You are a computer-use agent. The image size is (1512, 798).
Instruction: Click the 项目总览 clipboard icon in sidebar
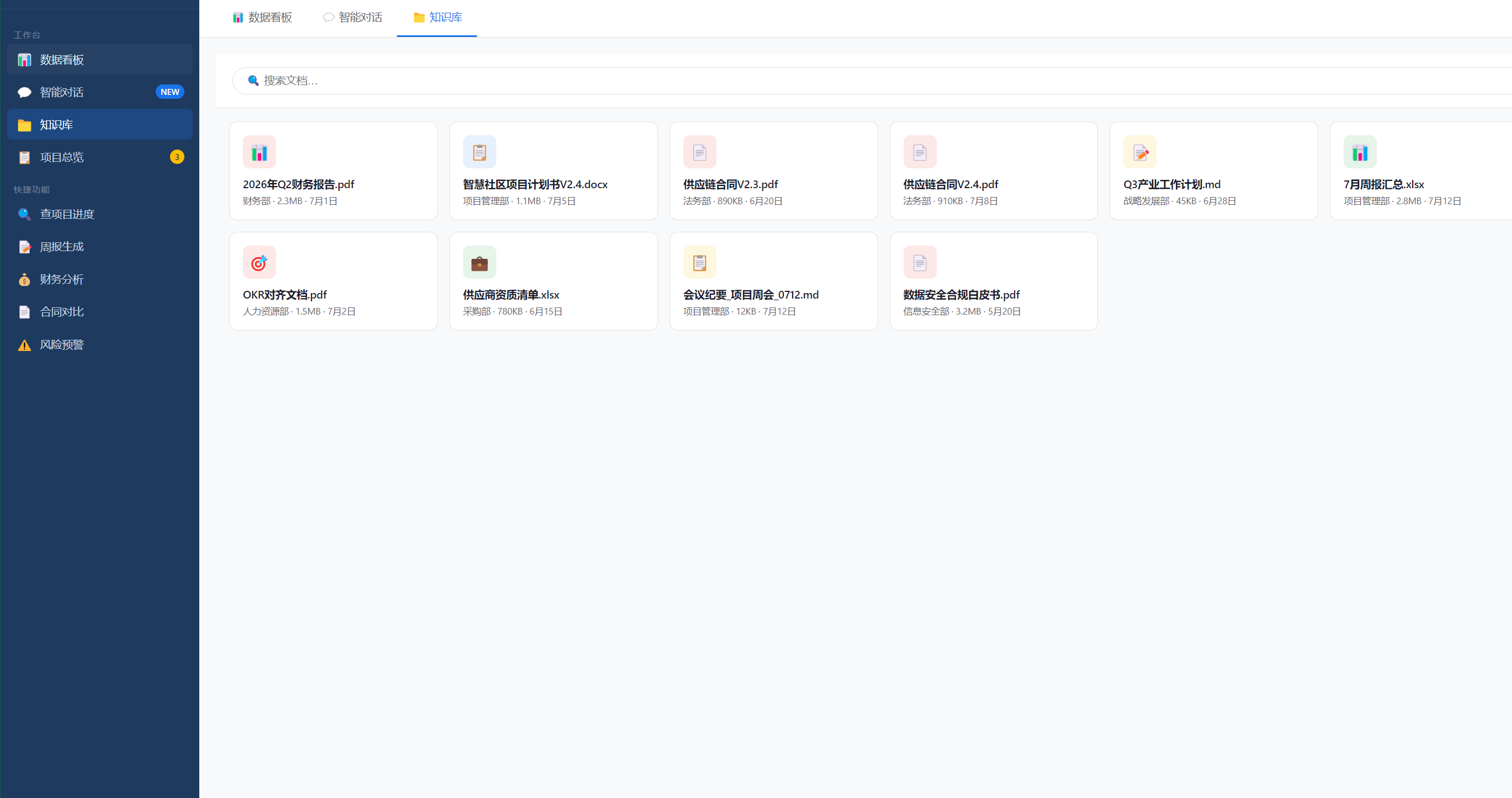(24, 157)
